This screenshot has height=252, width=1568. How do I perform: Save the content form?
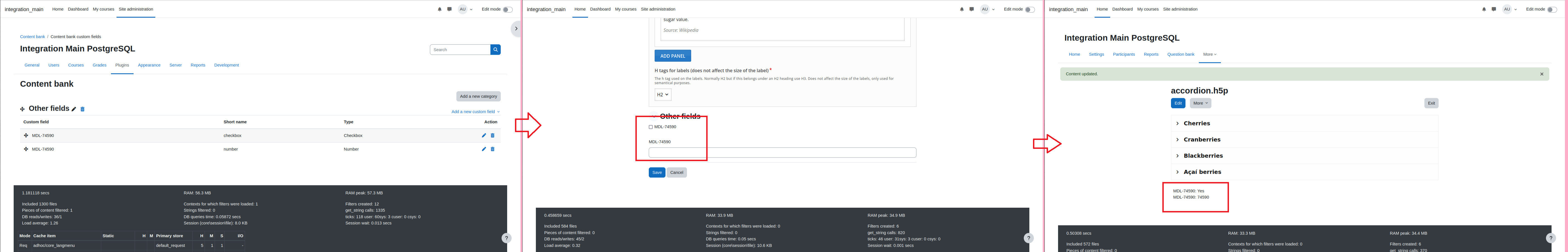click(657, 172)
